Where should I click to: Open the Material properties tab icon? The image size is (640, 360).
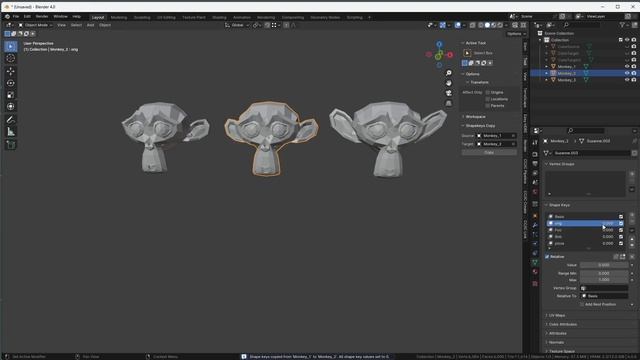pos(535,271)
